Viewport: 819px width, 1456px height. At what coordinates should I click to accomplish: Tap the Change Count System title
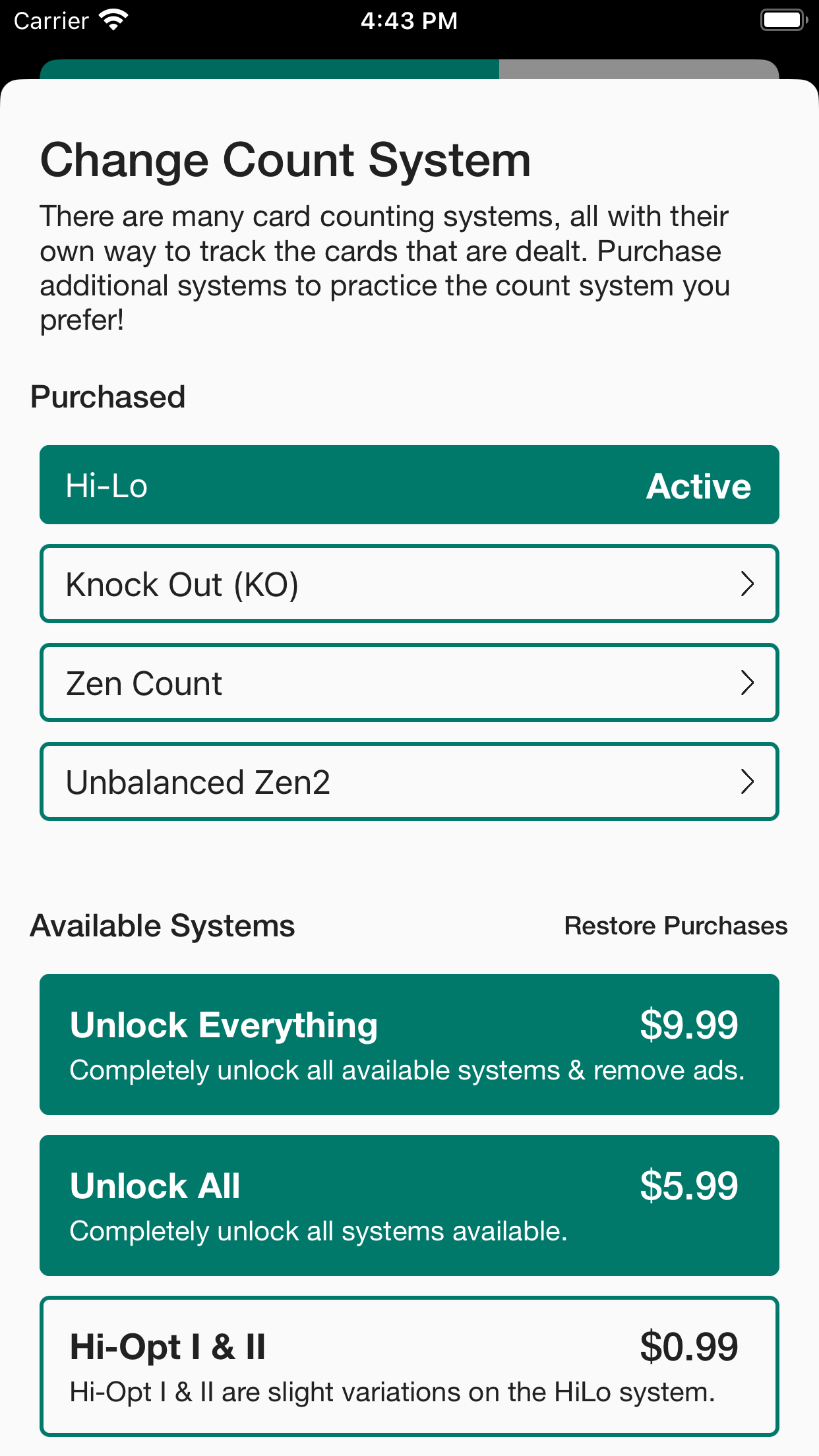pyautogui.click(x=285, y=159)
